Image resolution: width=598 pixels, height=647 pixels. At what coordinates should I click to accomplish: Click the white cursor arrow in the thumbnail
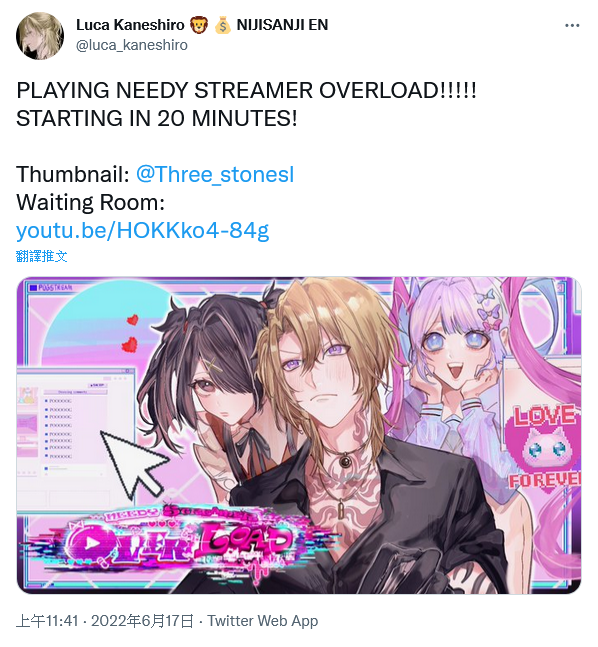(x=134, y=461)
